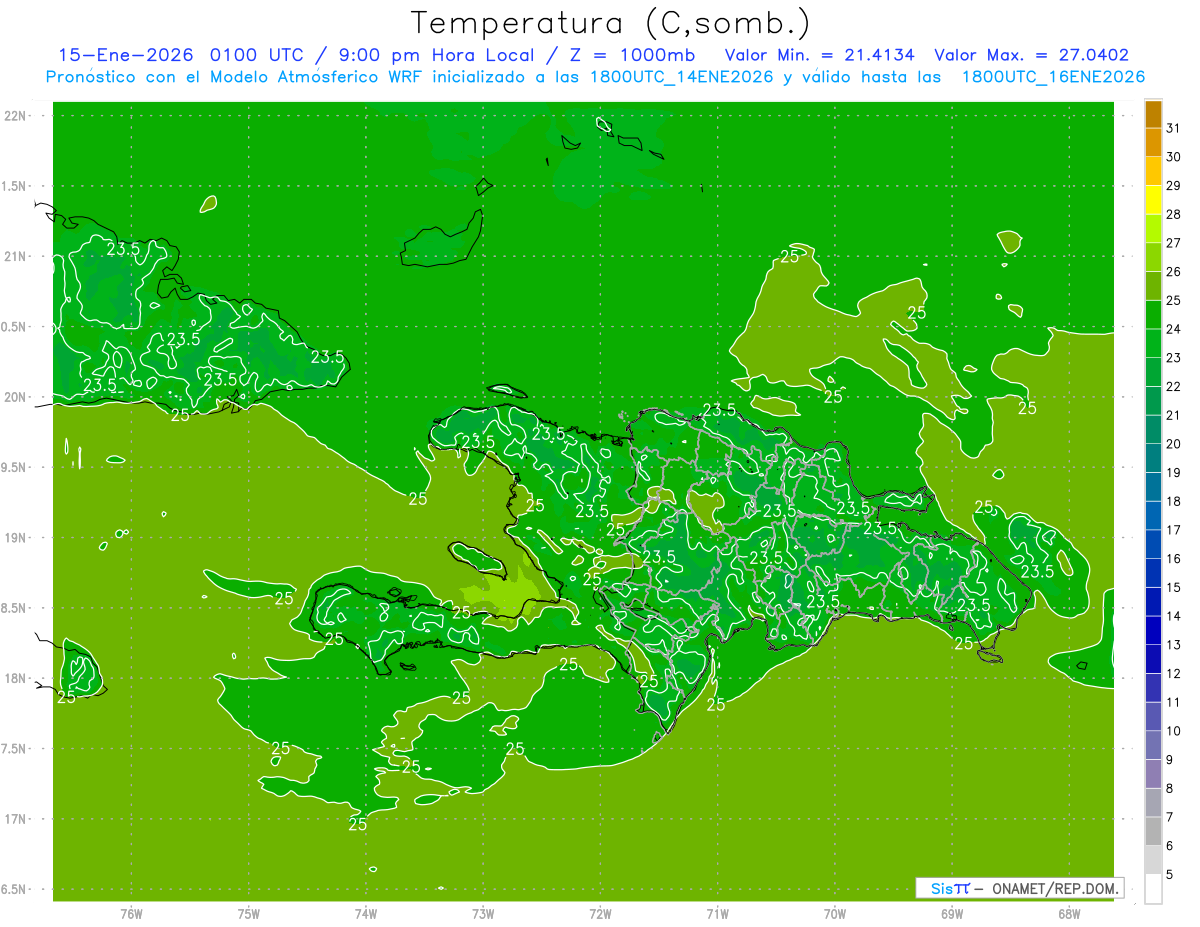Click legend value "26" on color bar

click(x=1174, y=272)
